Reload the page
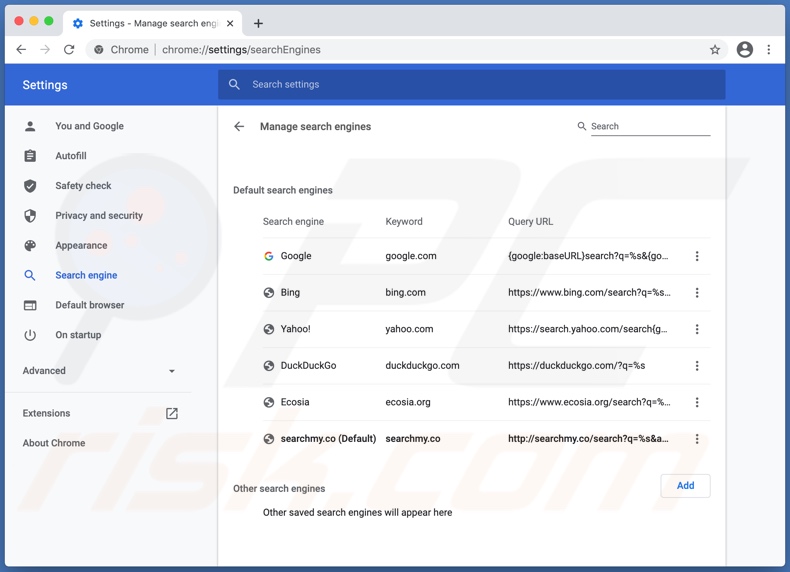The height and width of the screenshot is (572, 790). tap(69, 49)
